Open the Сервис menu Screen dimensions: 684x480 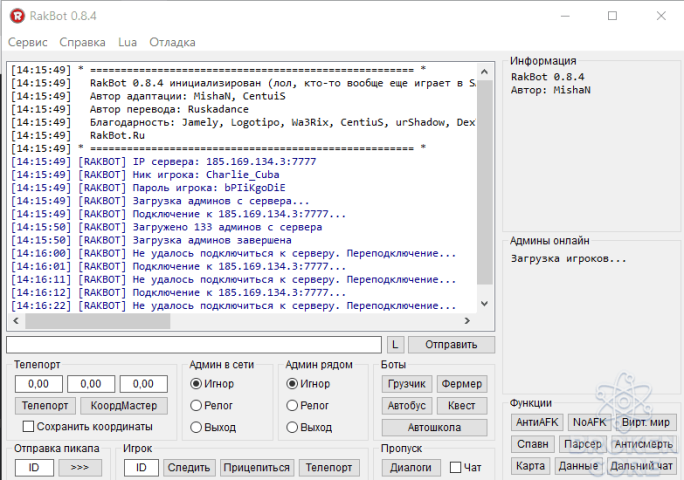click(27, 42)
